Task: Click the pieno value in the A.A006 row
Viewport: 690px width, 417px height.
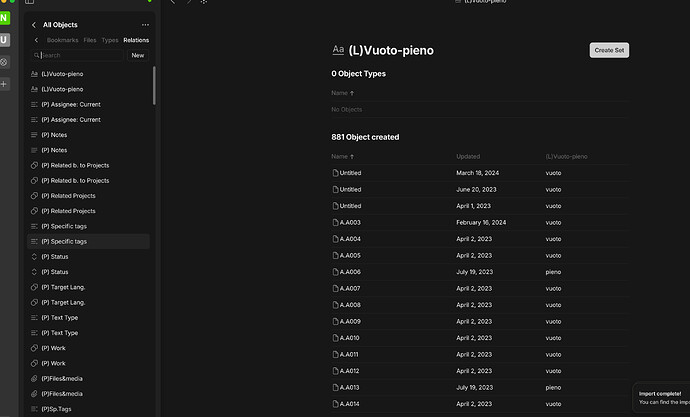Action: pyautogui.click(x=553, y=272)
